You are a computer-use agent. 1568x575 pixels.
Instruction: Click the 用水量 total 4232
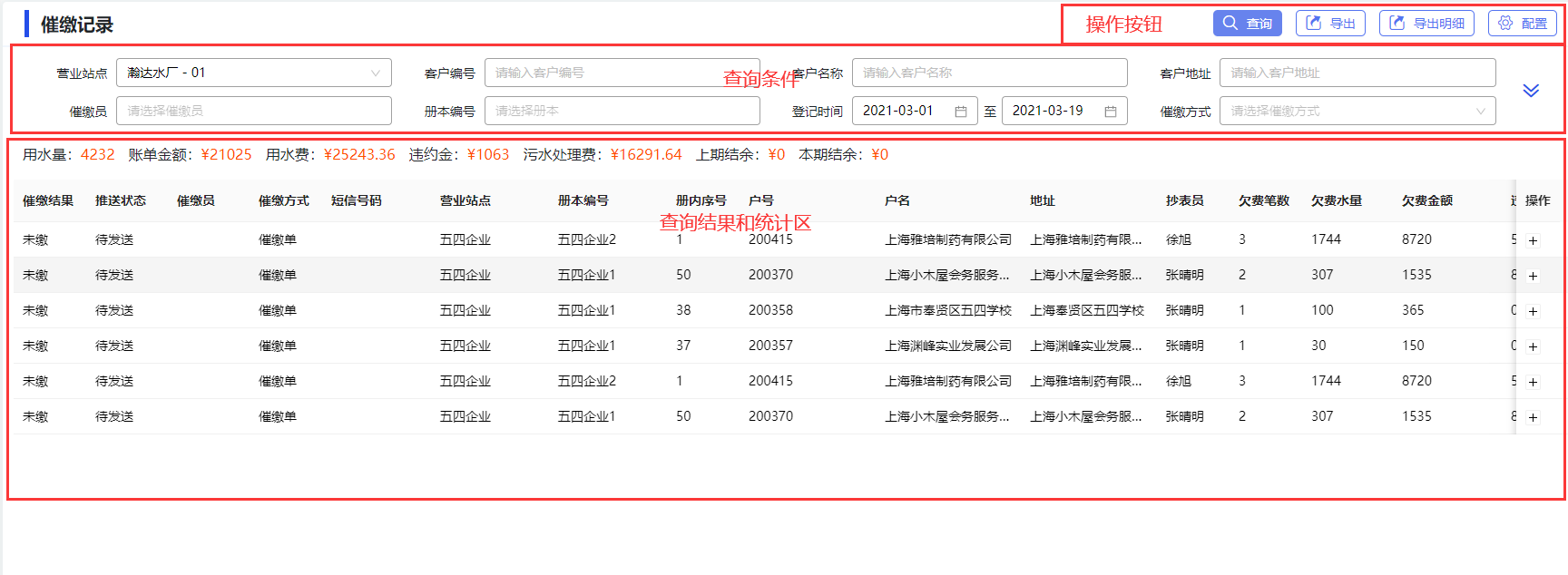98,154
